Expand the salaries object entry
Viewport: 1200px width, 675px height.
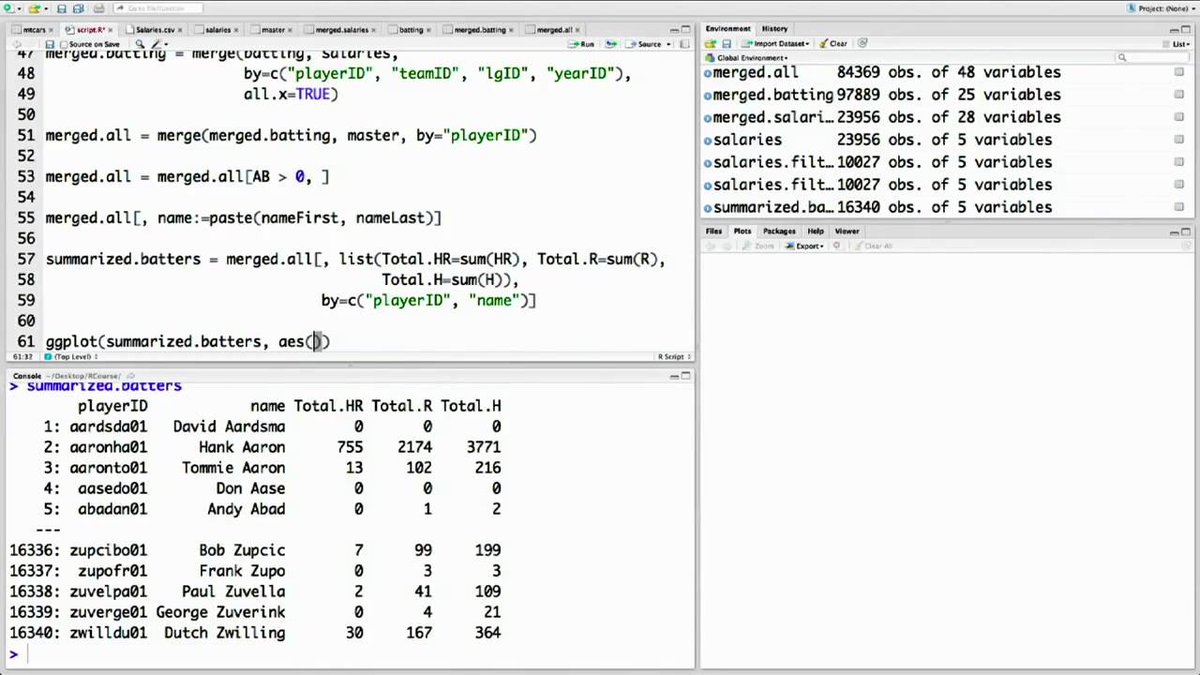(x=708, y=140)
